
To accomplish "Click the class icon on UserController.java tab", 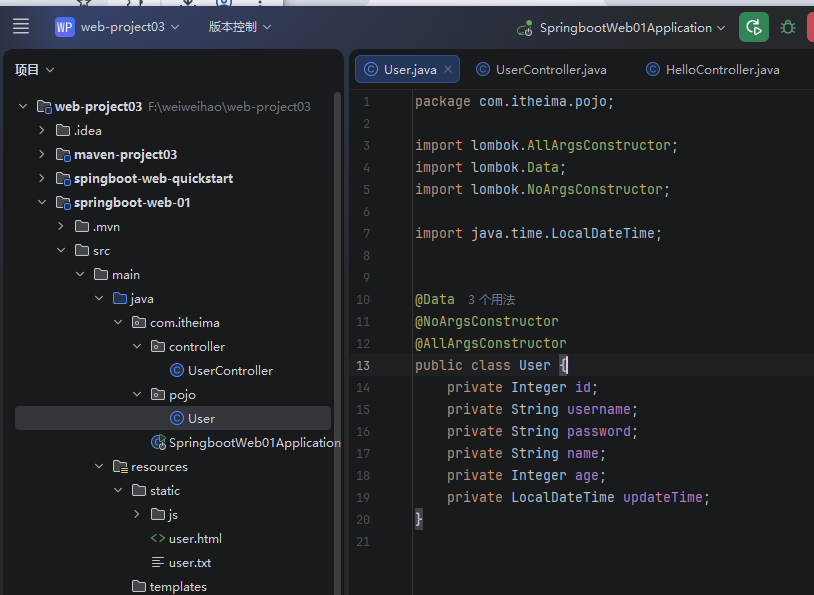I will point(483,69).
